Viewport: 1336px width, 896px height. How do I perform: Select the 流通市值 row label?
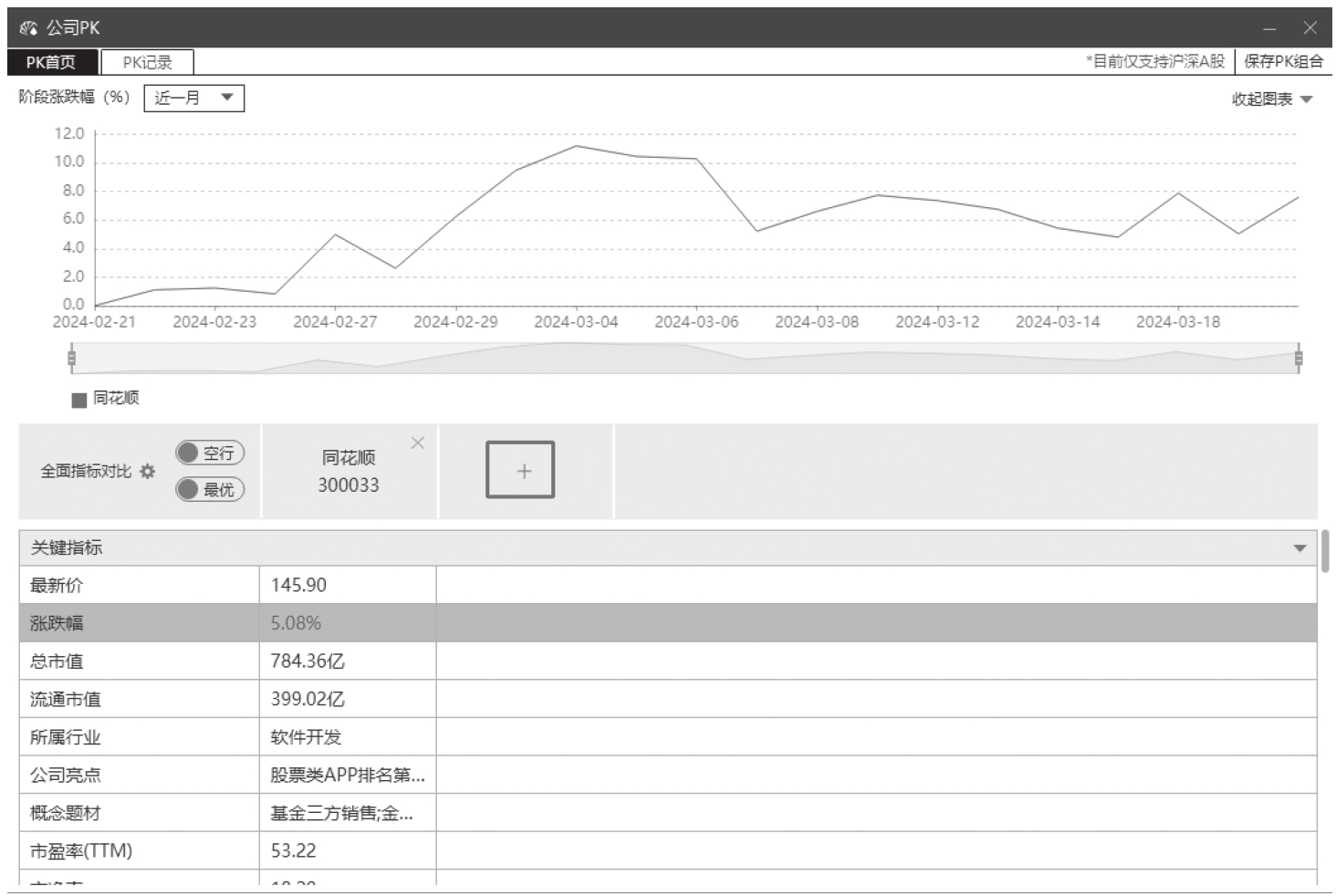[66, 700]
